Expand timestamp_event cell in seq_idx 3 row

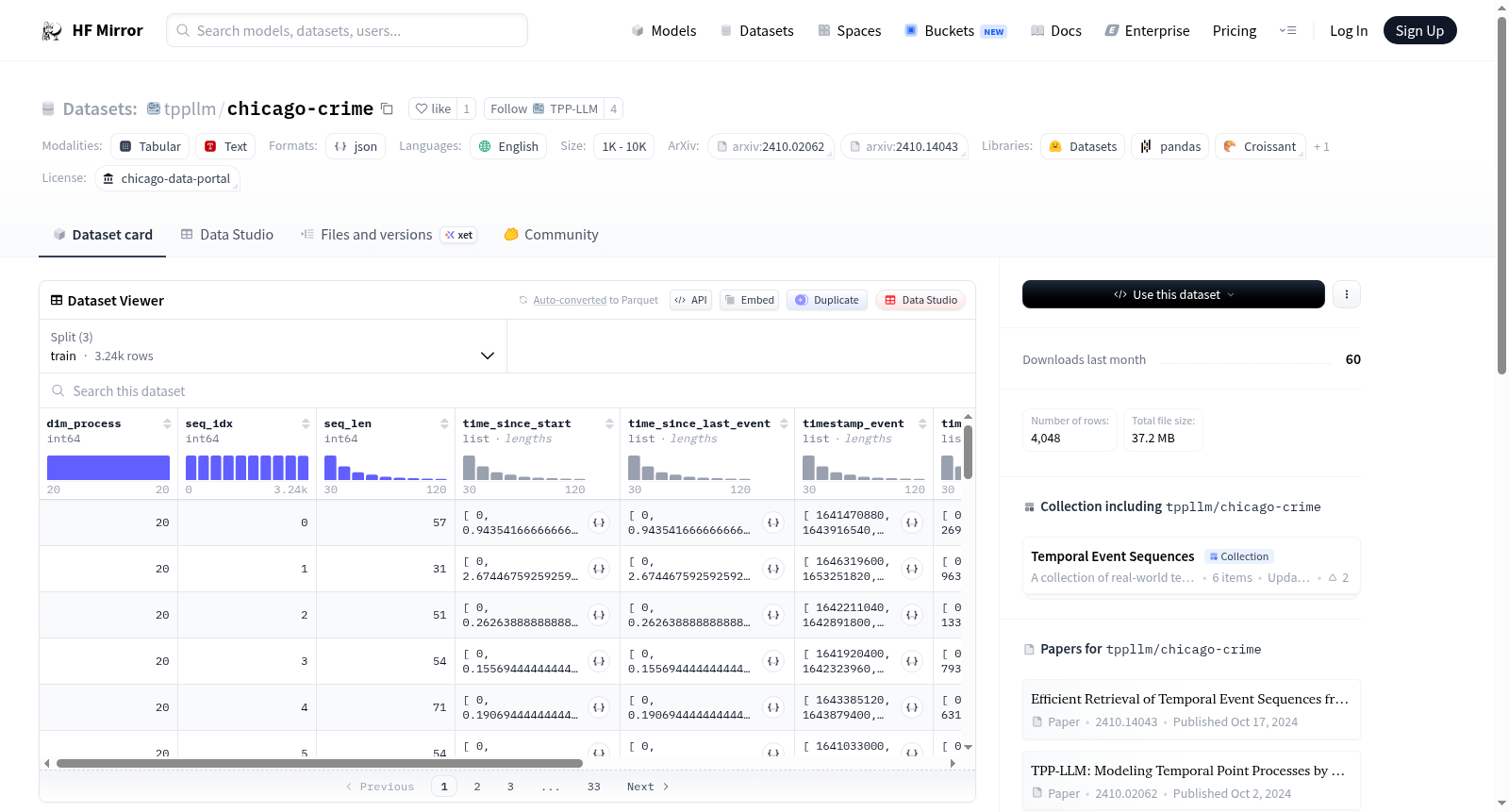coord(912,661)
